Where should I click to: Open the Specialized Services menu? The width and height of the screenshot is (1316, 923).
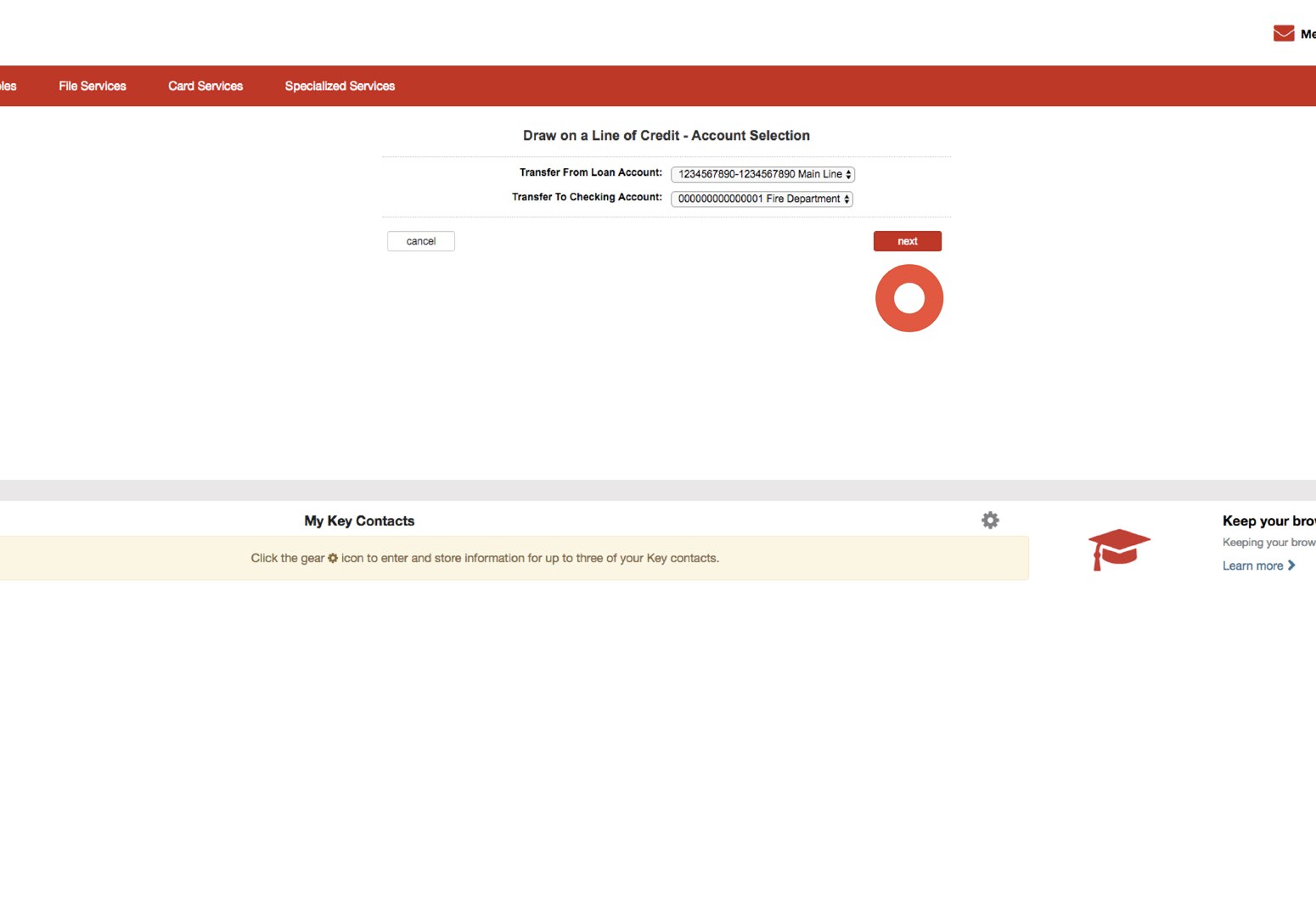pos(340,85)
